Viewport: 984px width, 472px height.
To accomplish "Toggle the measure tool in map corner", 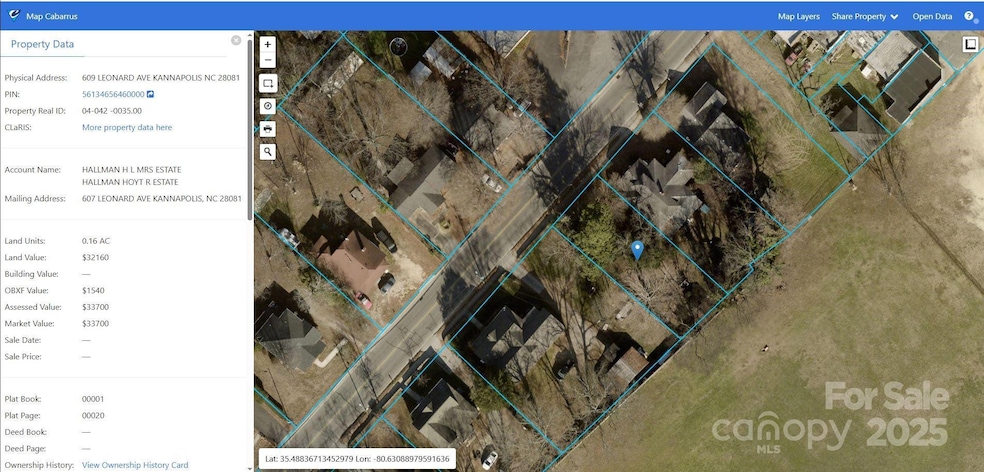I will [969, 44].
